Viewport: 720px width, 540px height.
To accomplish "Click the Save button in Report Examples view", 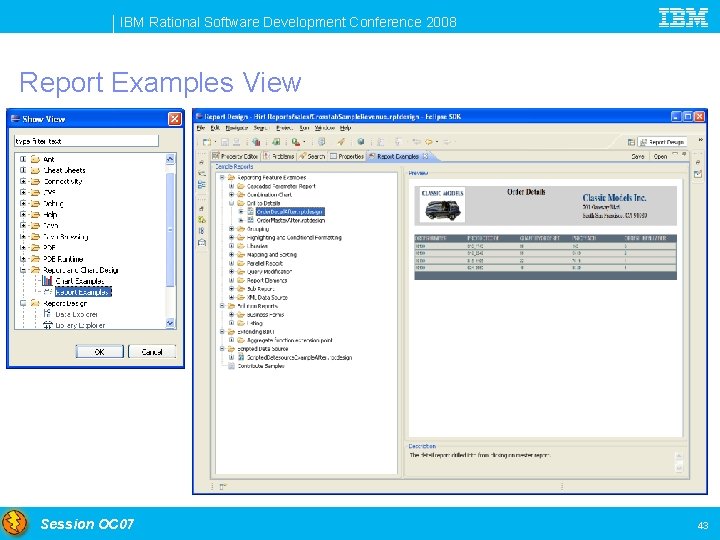I will (x=638, y=157).
